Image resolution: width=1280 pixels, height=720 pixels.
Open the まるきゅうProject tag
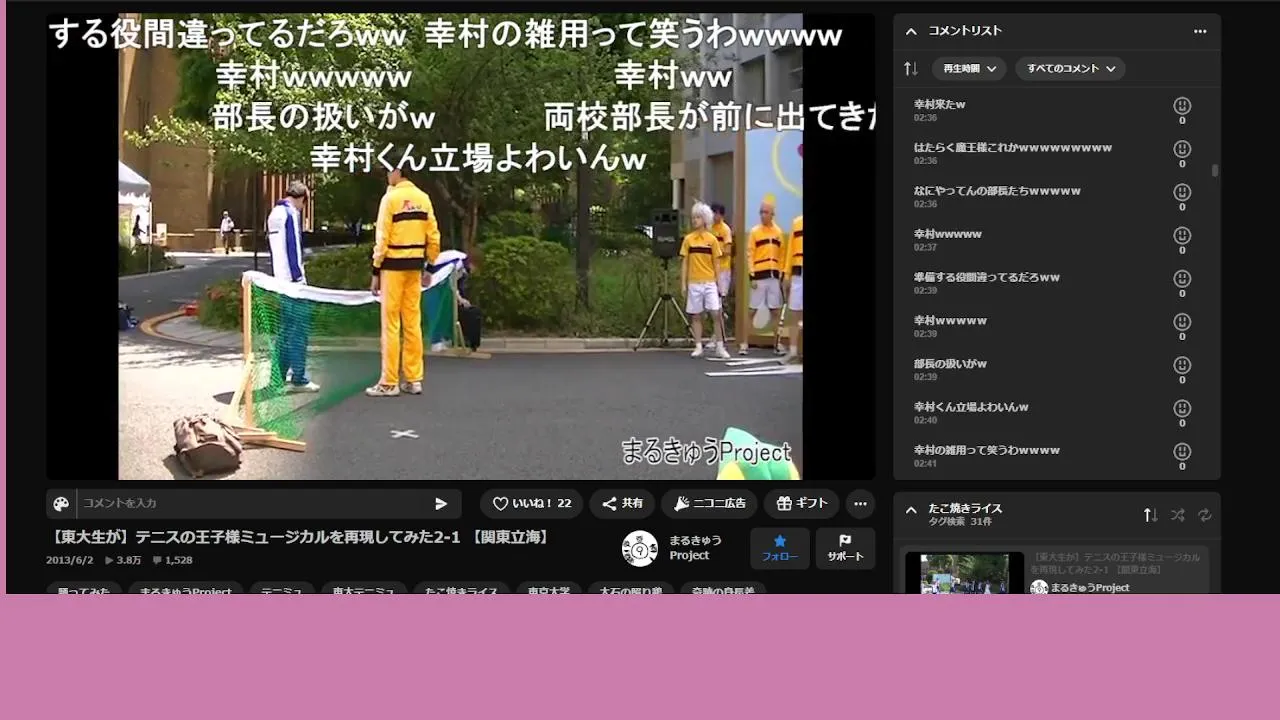[185, 591]
